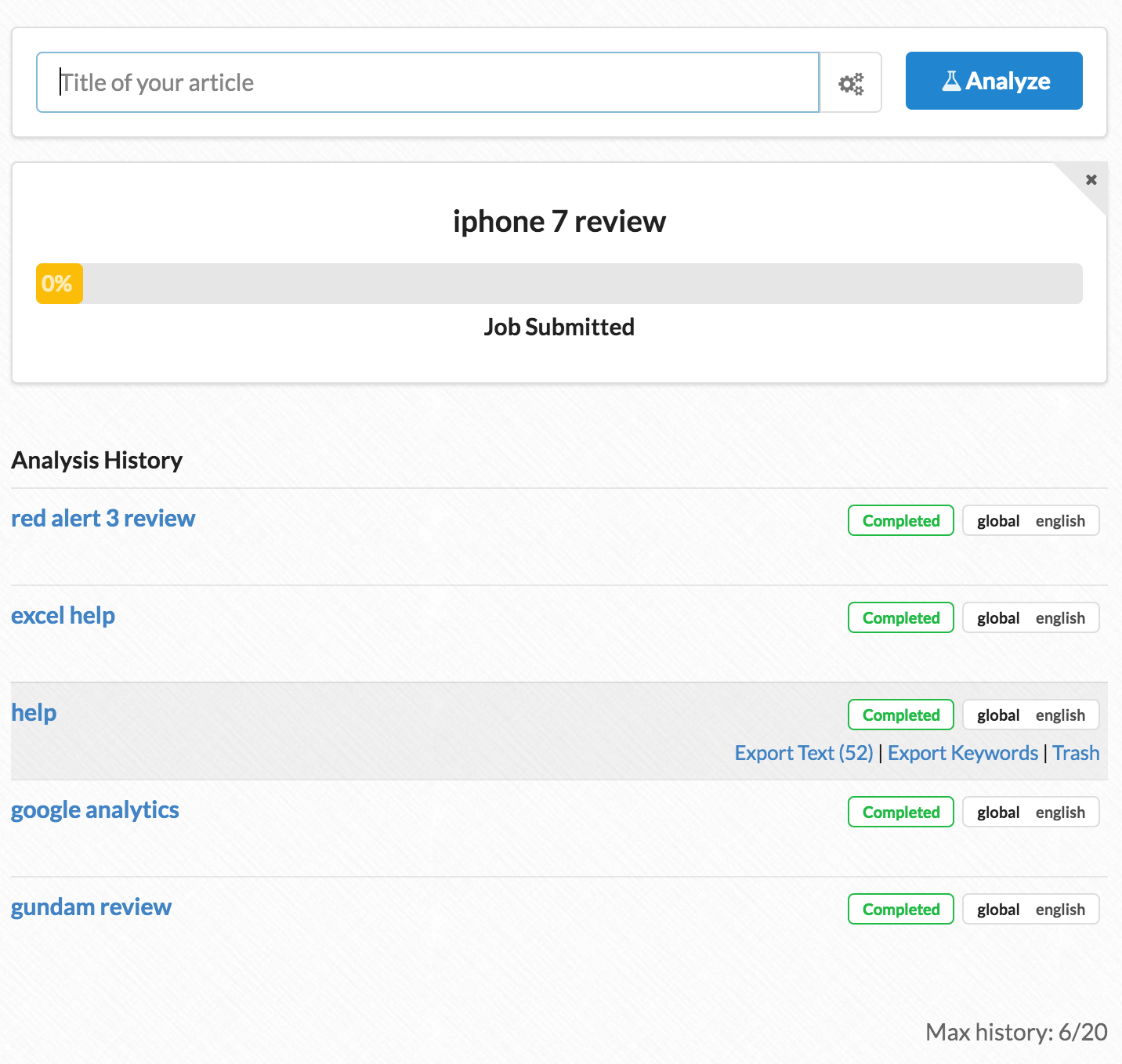1122x1064 pixels.
Task: Open red alert 3 review analysis
Action: (103, 519)
